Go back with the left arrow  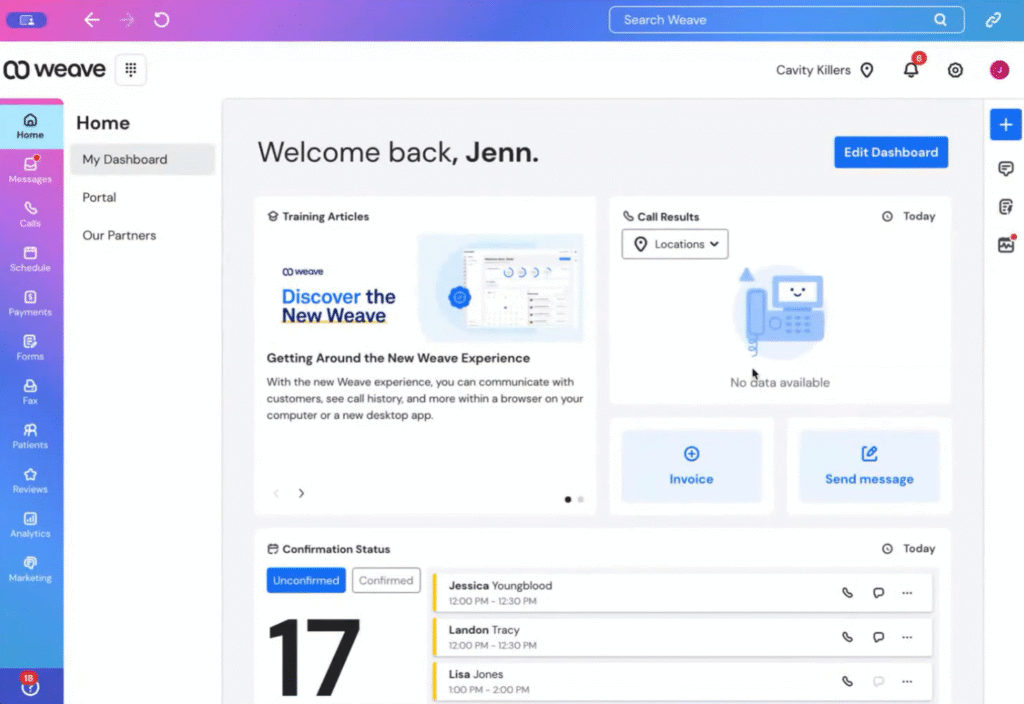tap(91, 20)
